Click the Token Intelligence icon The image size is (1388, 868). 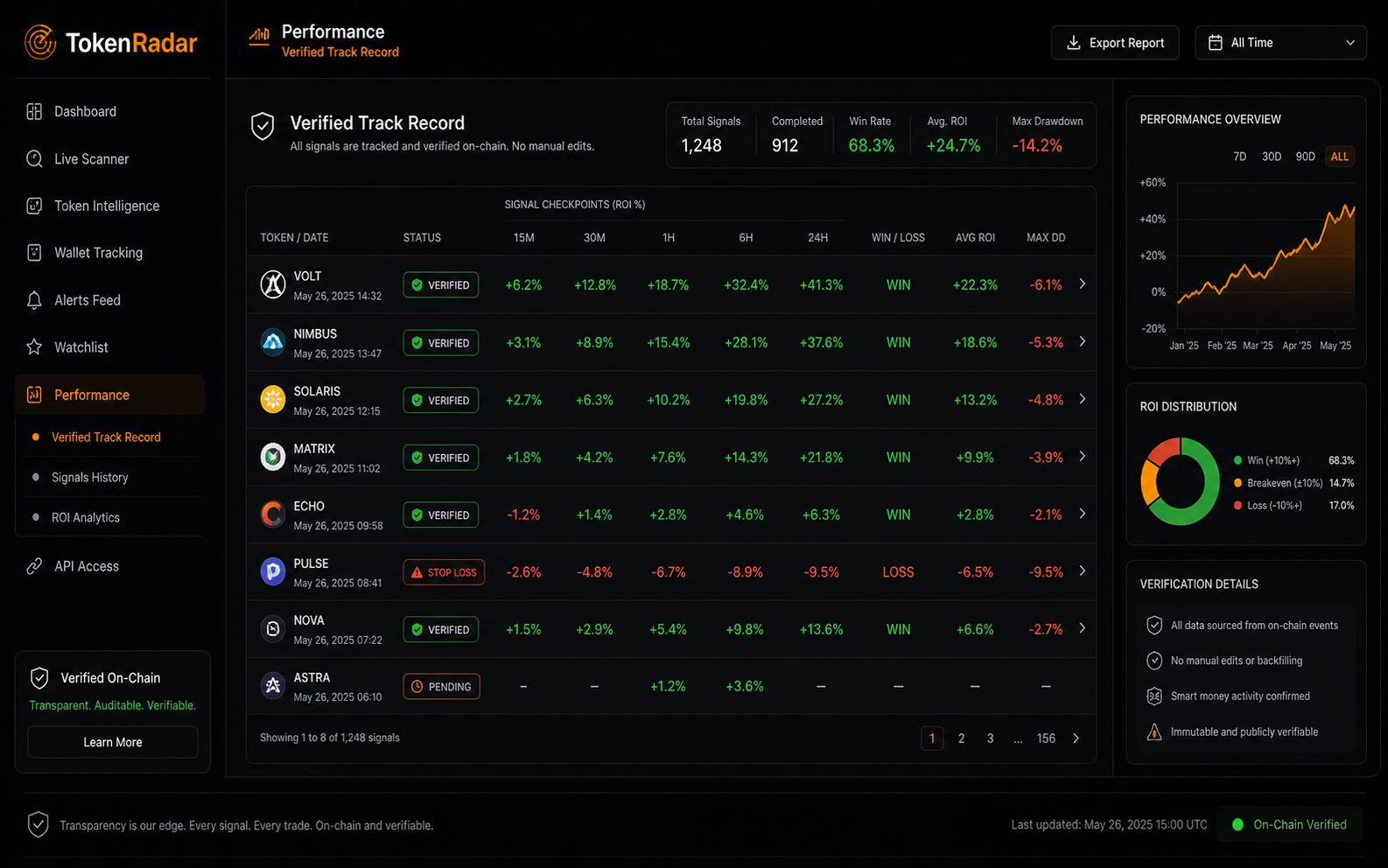coord(34,206)
